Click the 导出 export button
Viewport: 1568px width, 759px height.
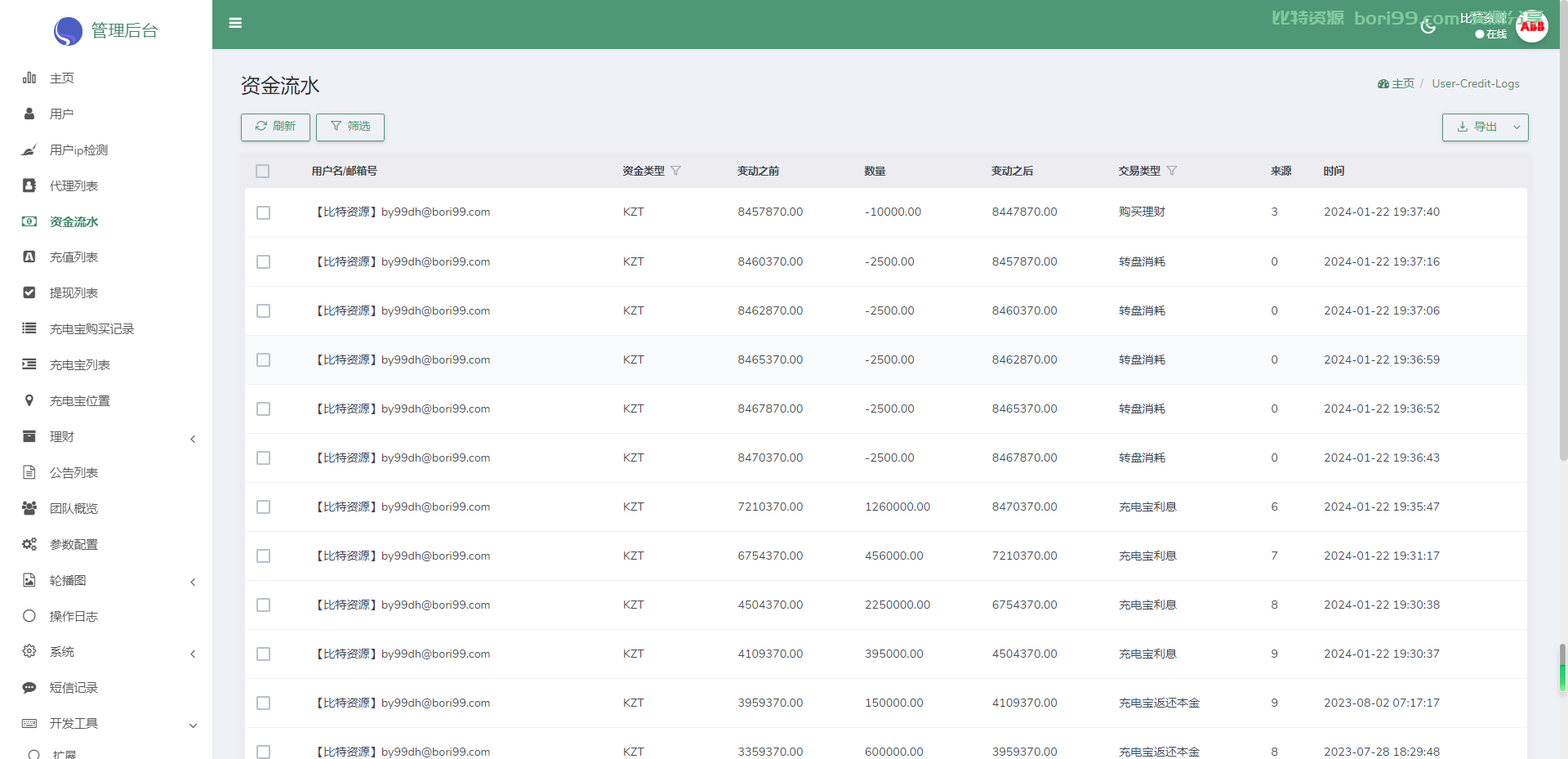[1476, 127]
